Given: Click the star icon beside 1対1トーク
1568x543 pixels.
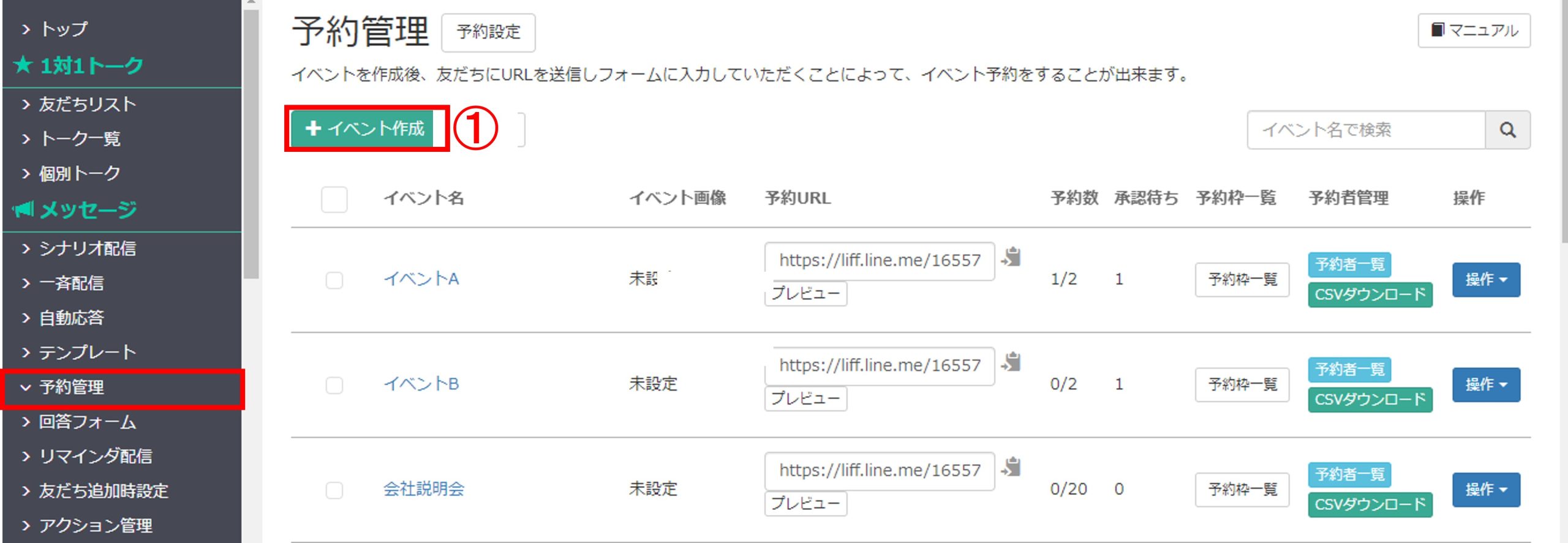Looking at the screenshot, I should [23, 64].
